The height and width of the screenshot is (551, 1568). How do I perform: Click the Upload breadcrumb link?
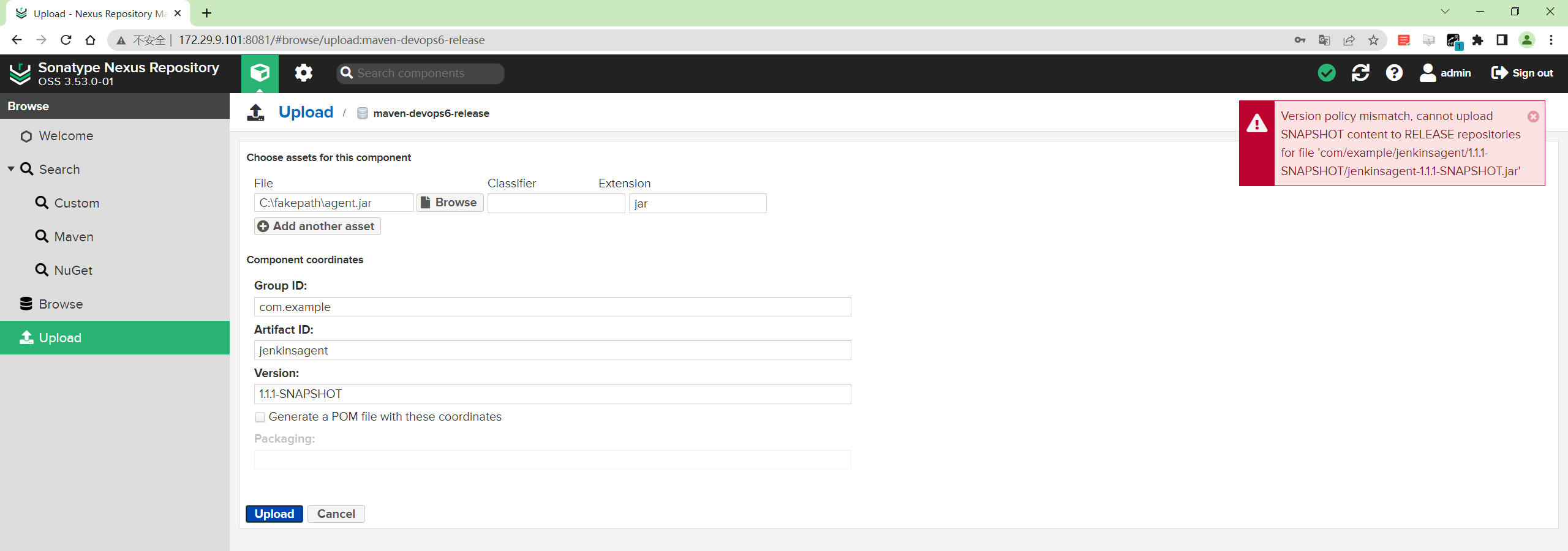[x=306, y=112]
